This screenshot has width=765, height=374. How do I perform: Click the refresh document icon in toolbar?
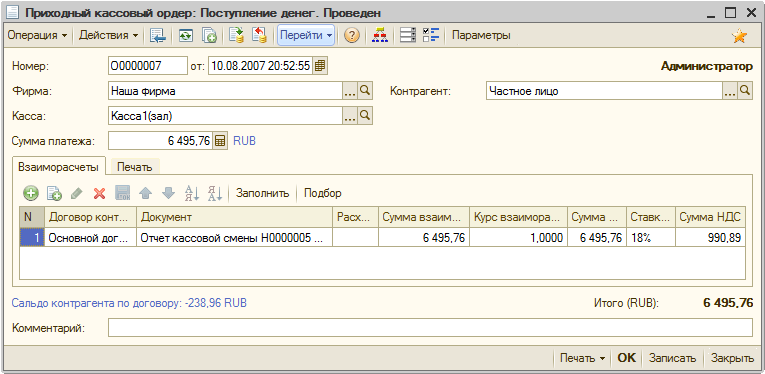click(x=185, y=36)
